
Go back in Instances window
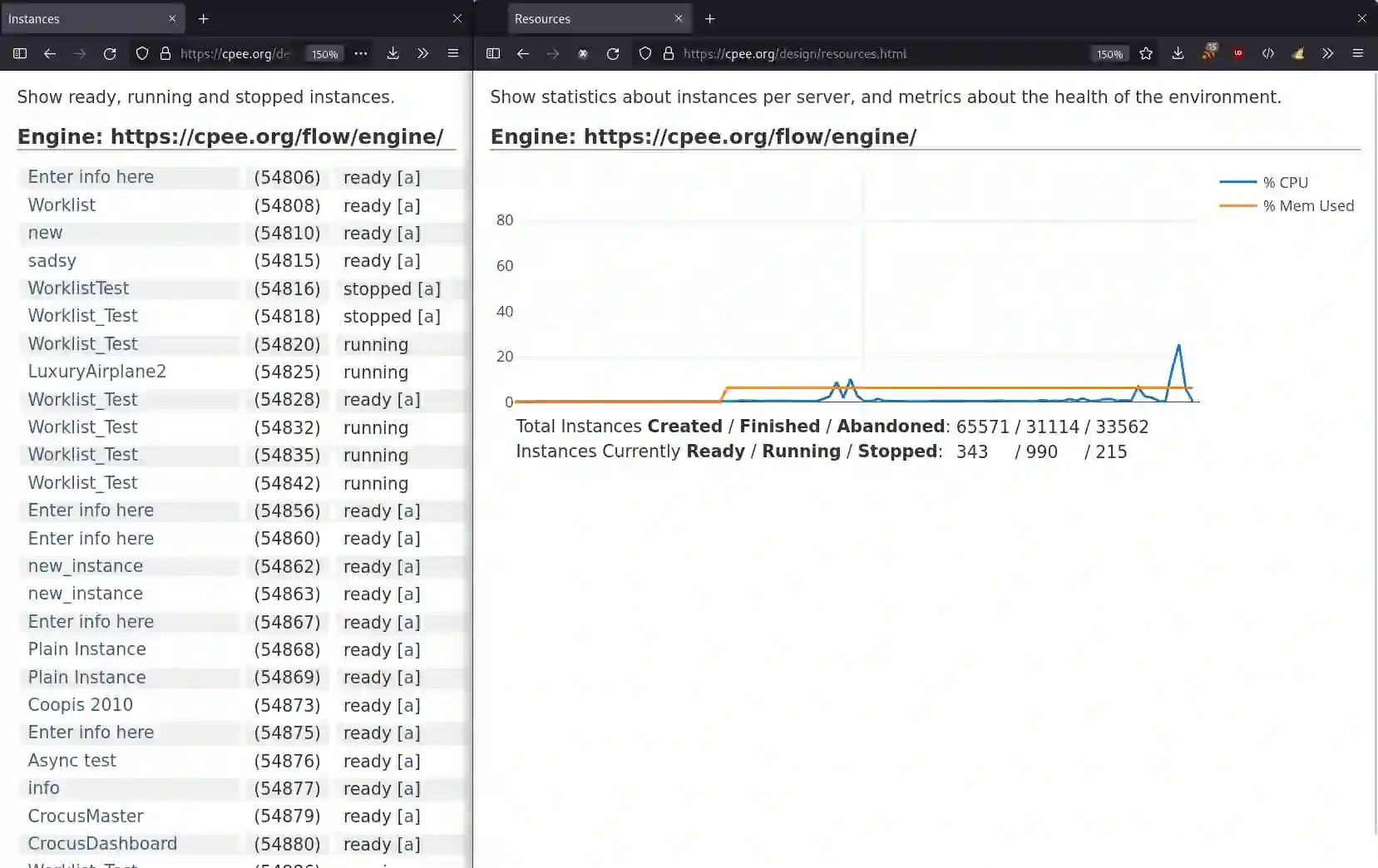coord(50,53)
